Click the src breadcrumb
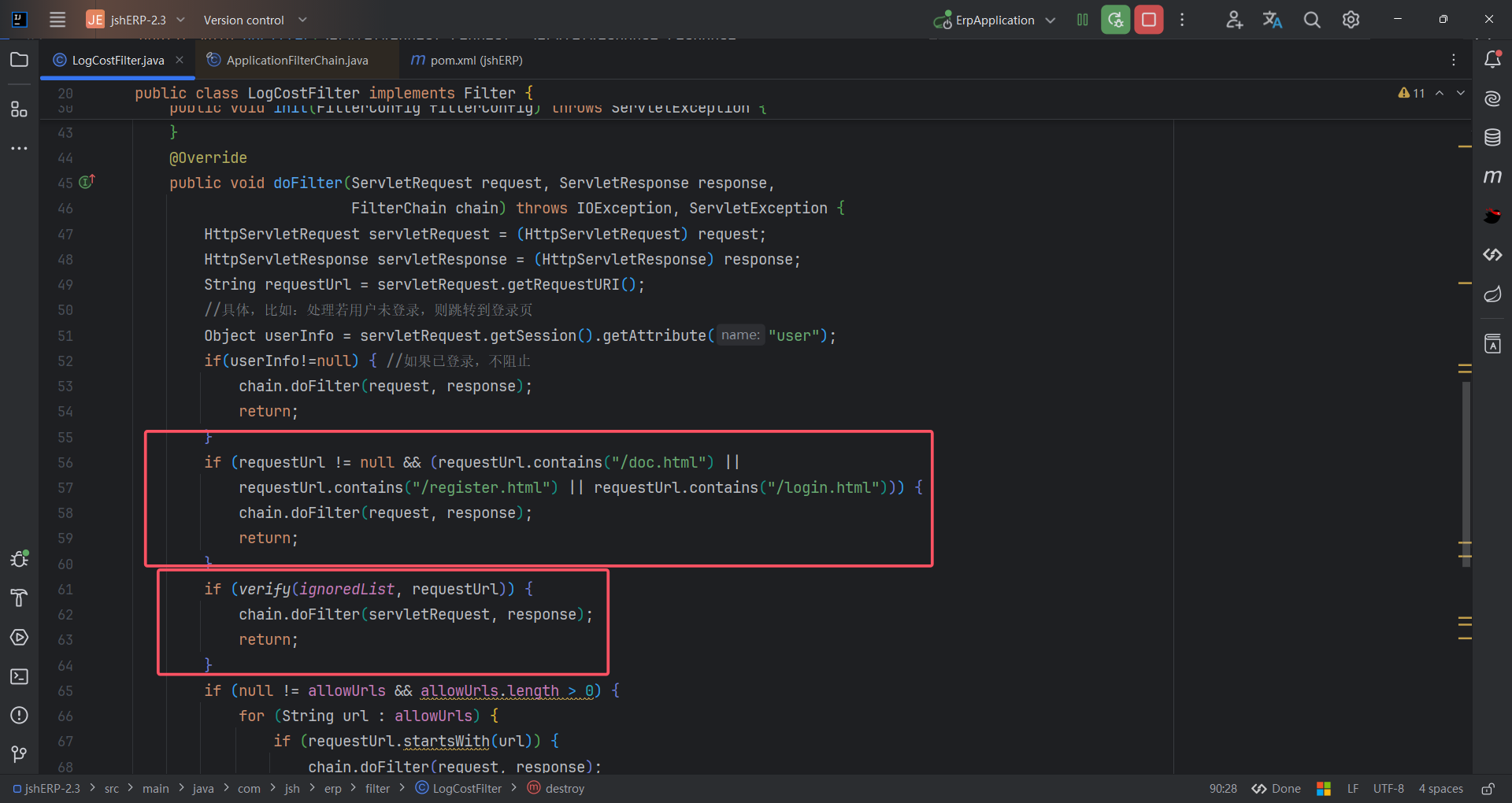The height and width of the screenshot is (803, 1512). click(112, 788)
